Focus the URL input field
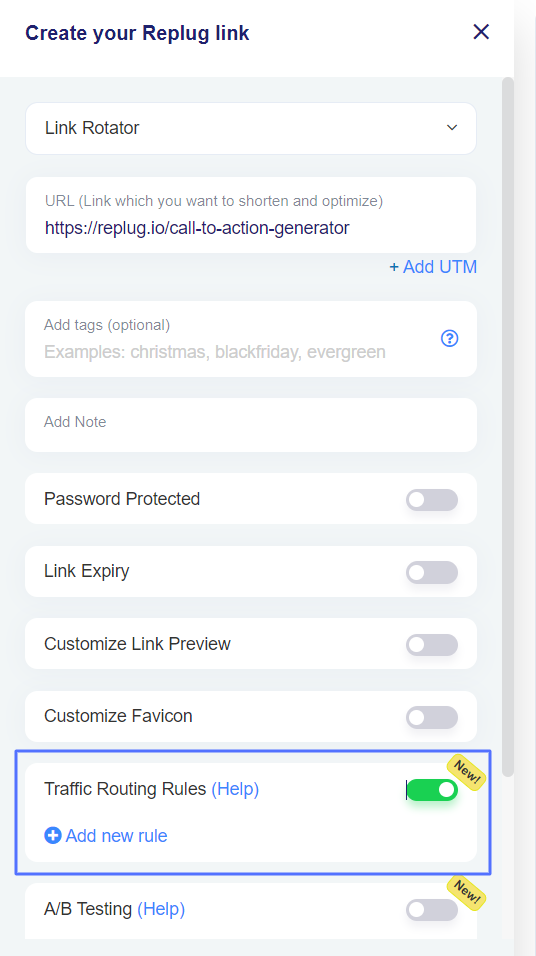Screen dimensions: 536x956 click(251, 215)
